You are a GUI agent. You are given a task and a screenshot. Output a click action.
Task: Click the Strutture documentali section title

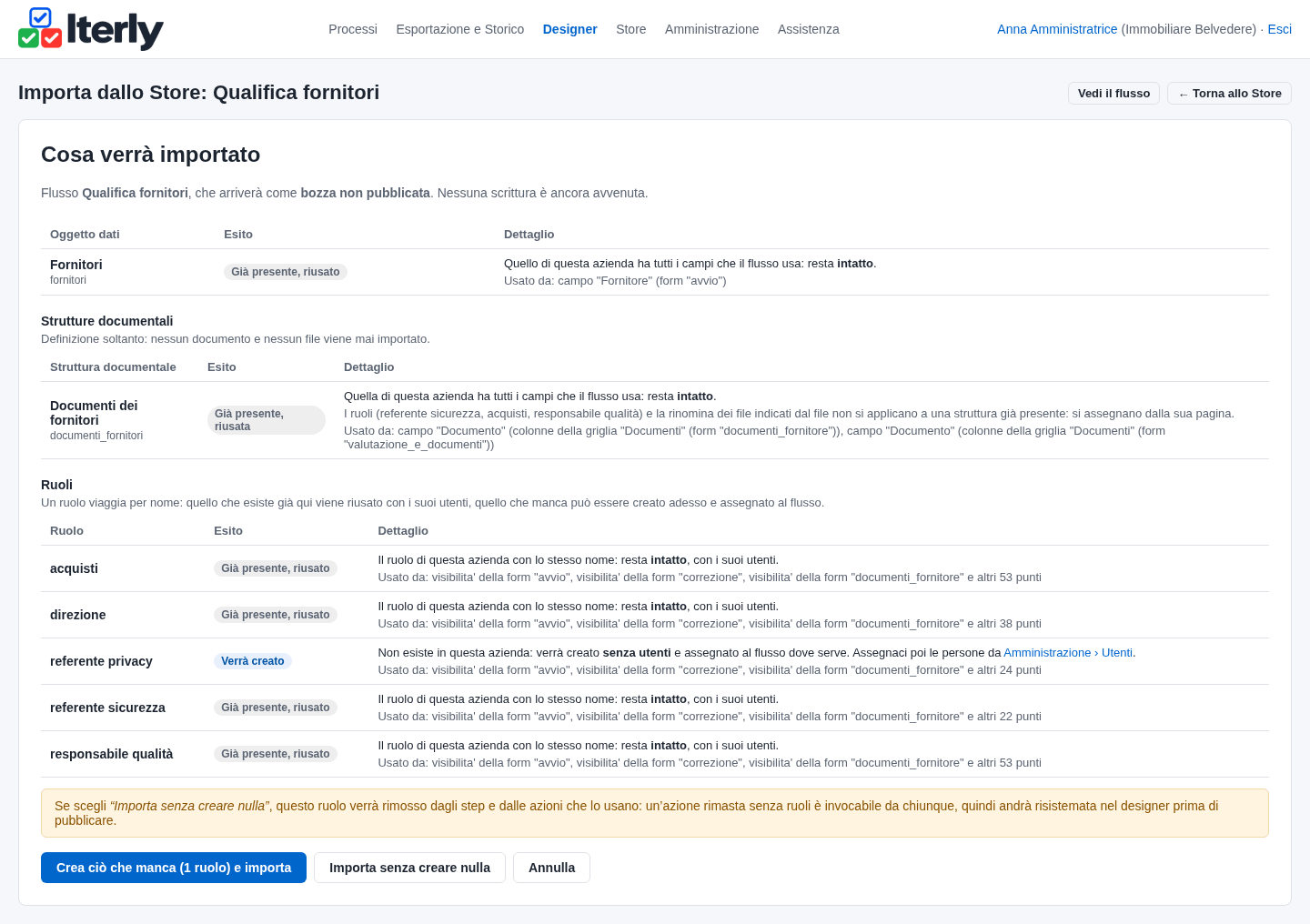[107, 321]
